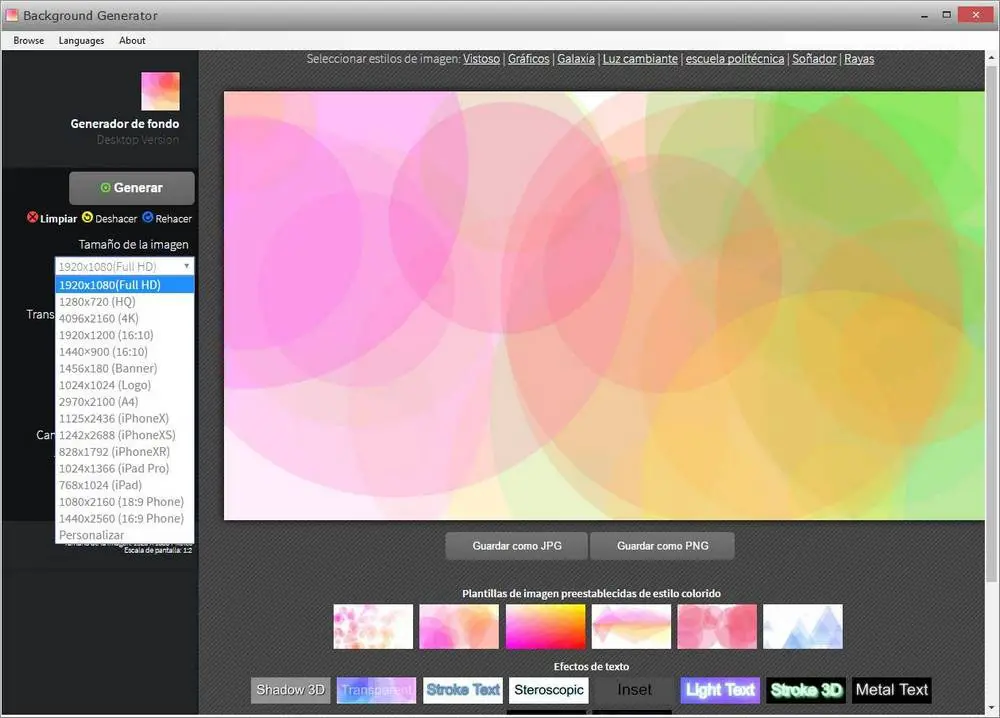Click the vertical scrollbar down arrow
Viewport: 1000px width, 718px height.
coord(992,707)
